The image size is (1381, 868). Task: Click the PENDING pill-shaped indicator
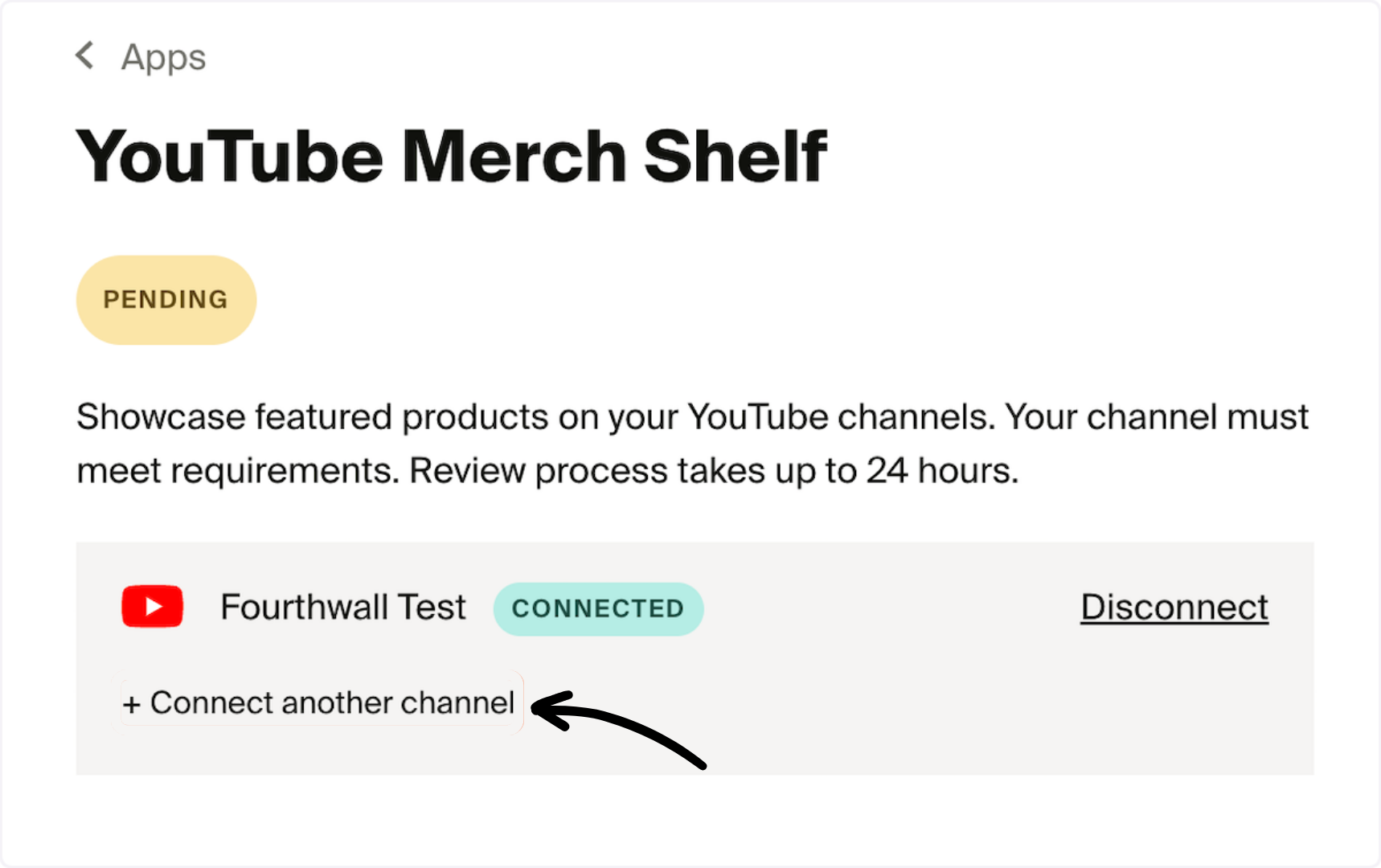(166, 299)
